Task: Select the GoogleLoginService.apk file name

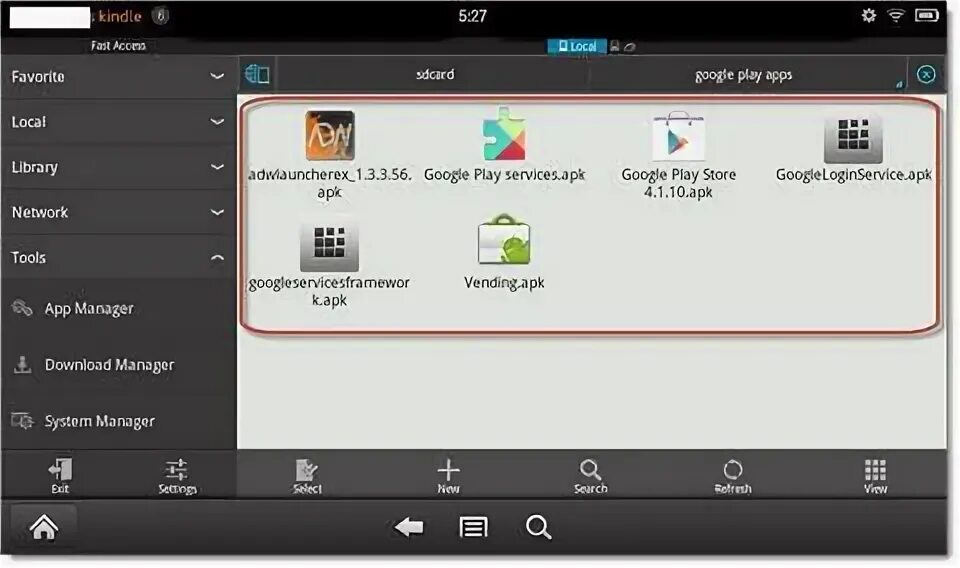Action: point(853,174)
